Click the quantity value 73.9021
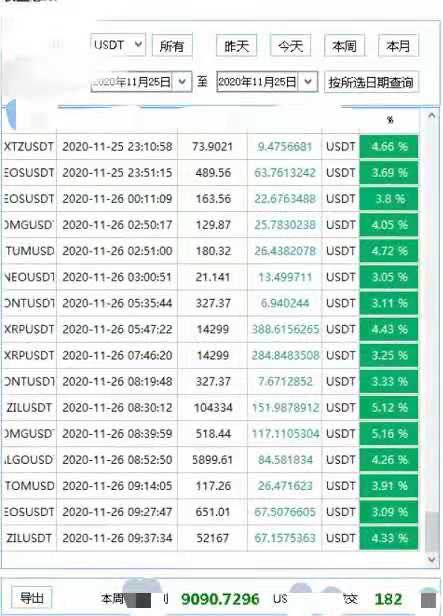 pos(212,147)
